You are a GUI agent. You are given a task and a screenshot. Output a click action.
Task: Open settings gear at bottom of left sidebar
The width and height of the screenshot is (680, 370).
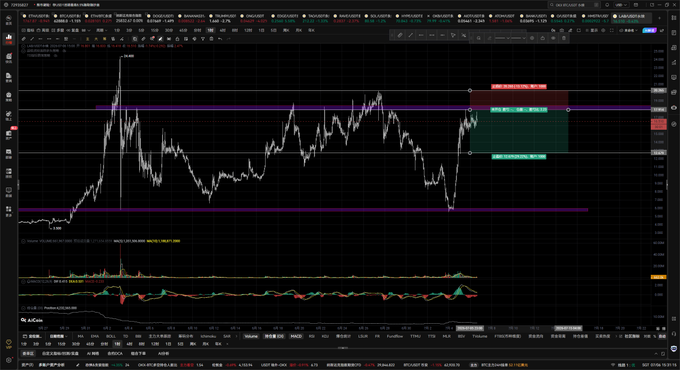8,360
